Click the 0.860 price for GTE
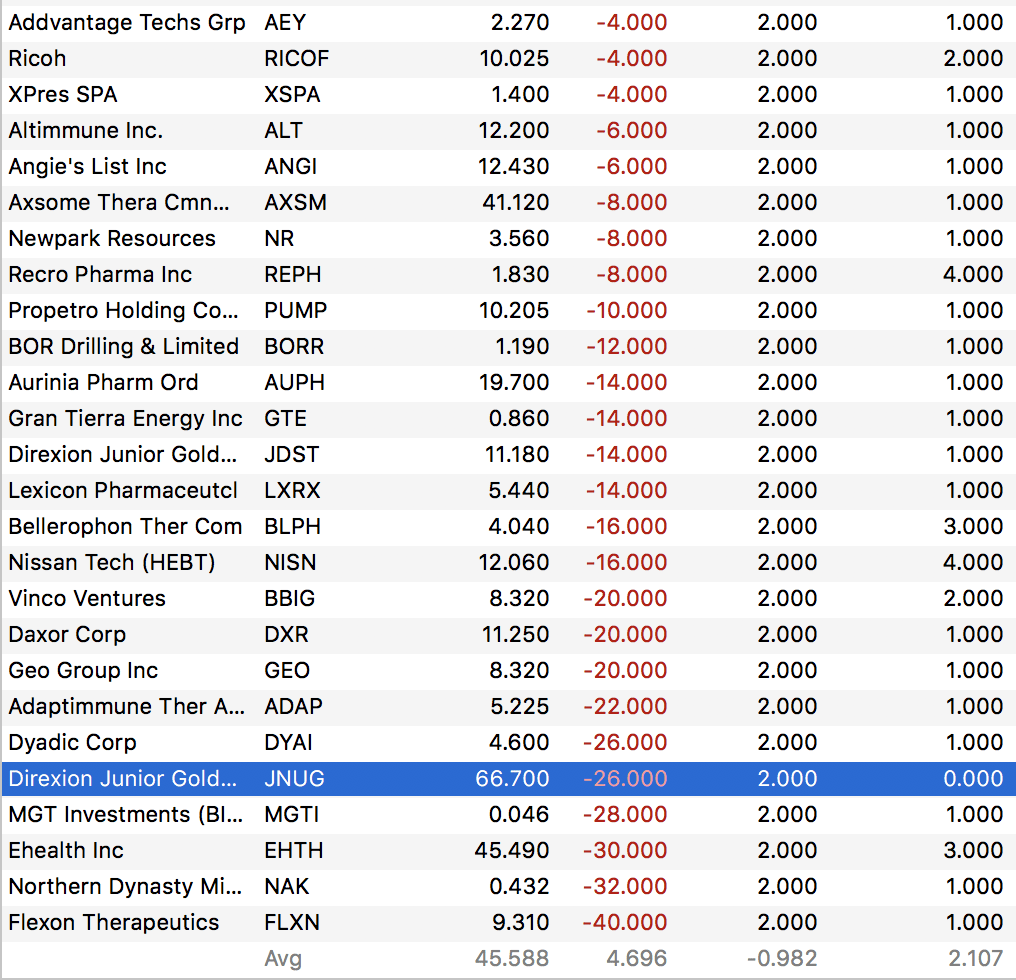 (x=519, y=419)
